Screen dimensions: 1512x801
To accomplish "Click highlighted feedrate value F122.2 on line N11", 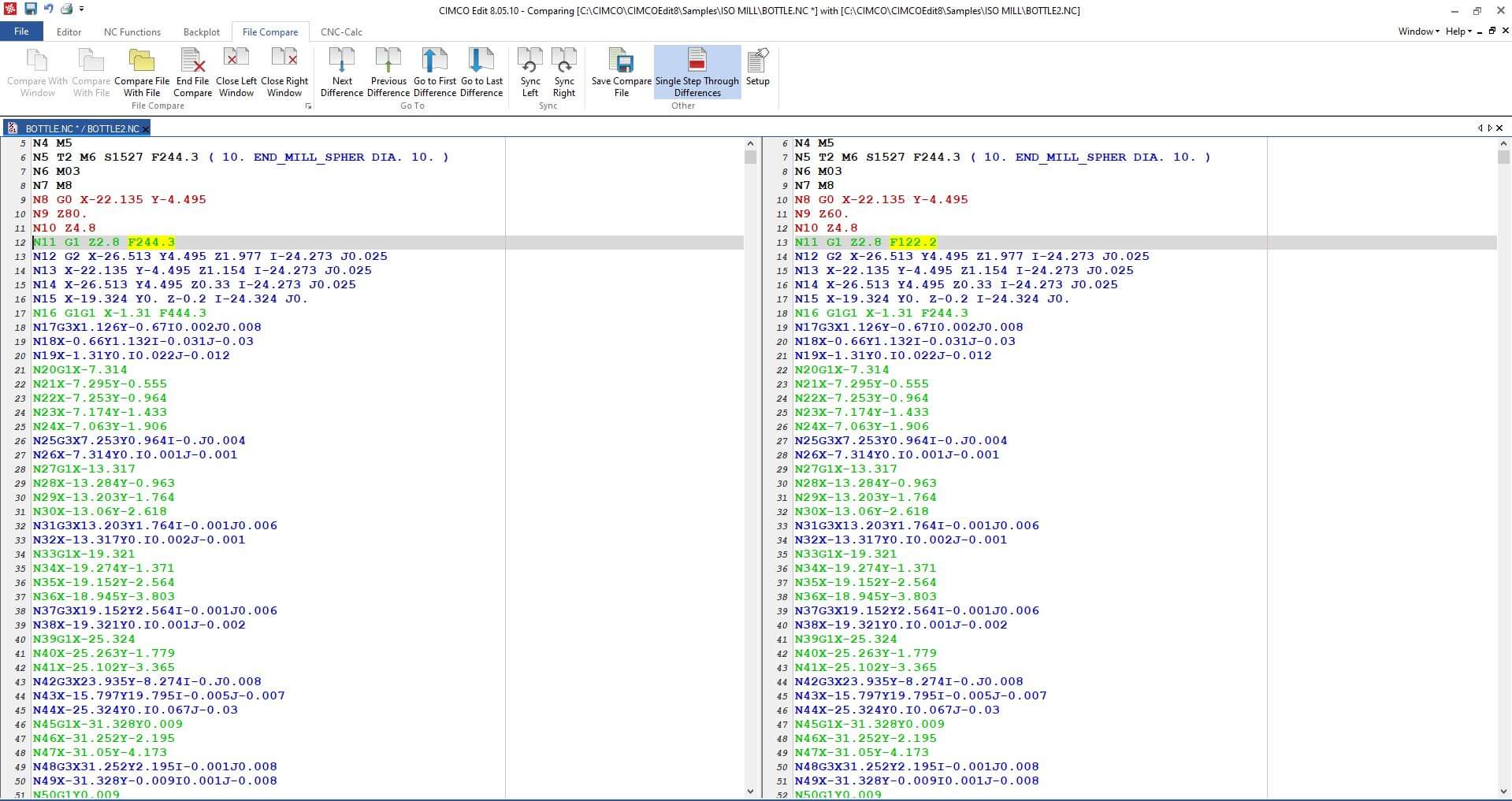I will (912, 242).
